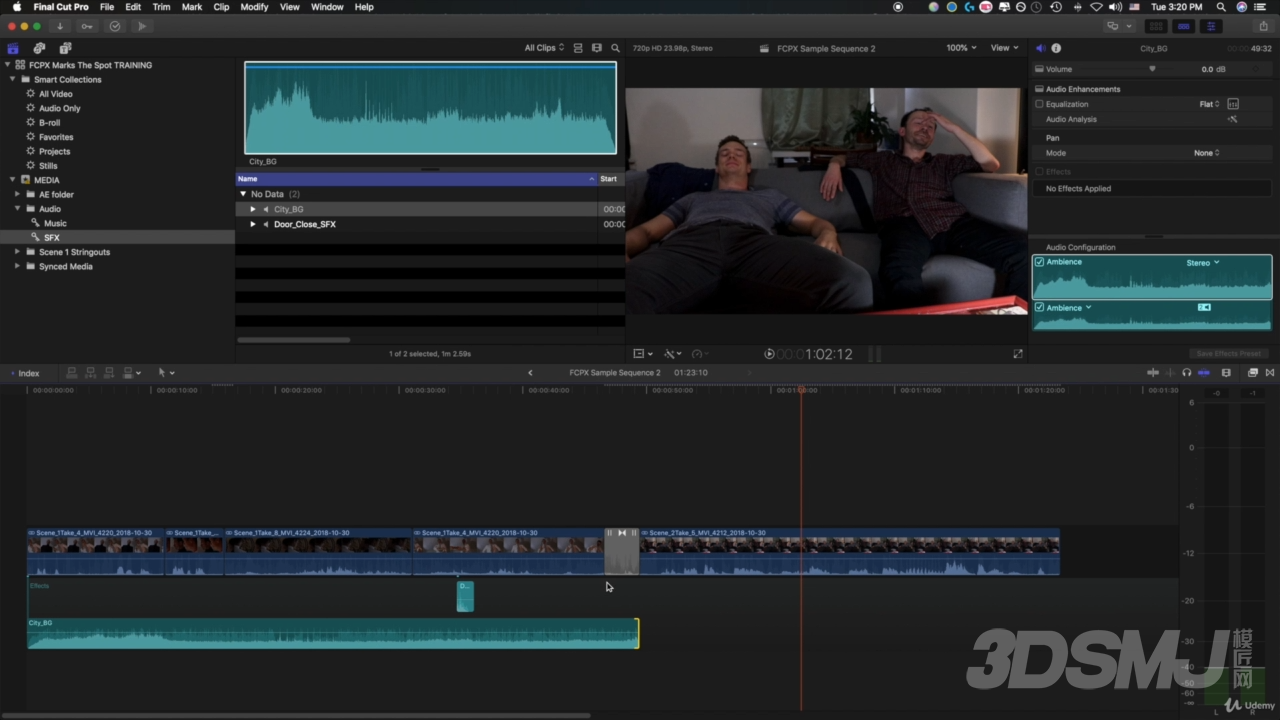Show the Libraries sidebar clapper icon
The height and width of the screenshot is (720, 1280).
coord(13,48)
